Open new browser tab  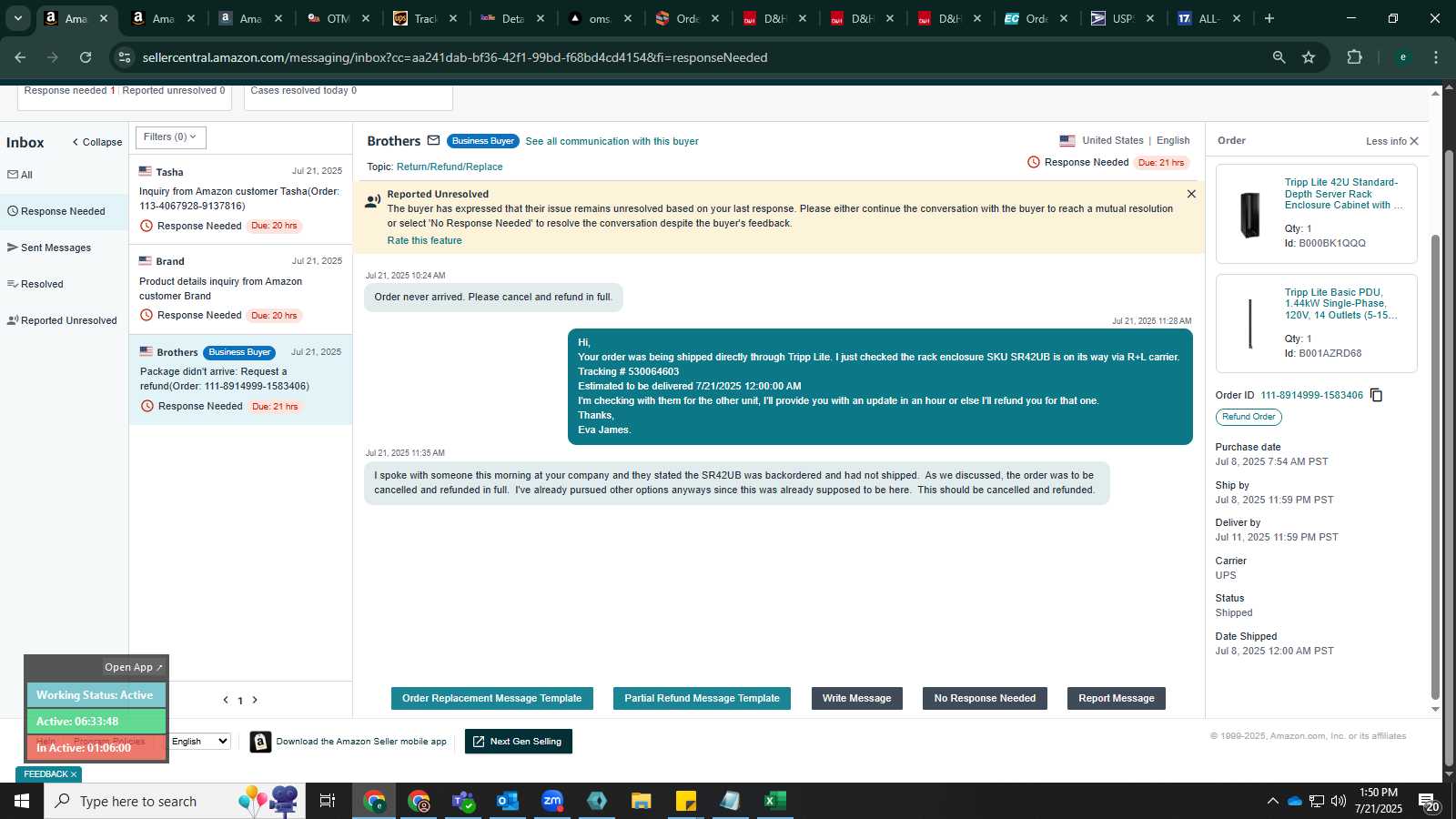click(1269, 18)
